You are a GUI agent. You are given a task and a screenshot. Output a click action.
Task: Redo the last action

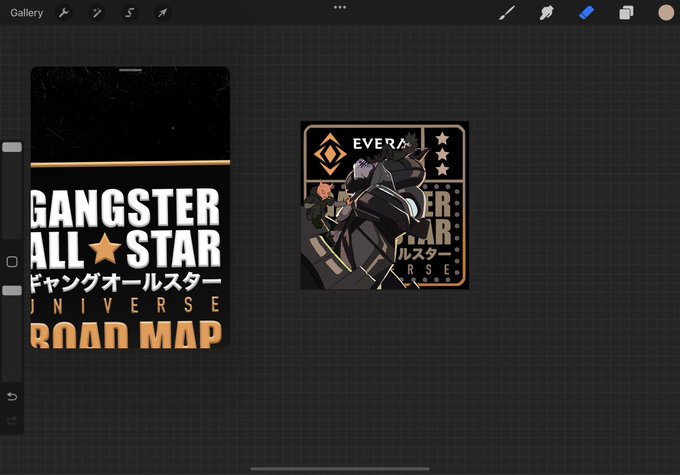click(12, 420)
